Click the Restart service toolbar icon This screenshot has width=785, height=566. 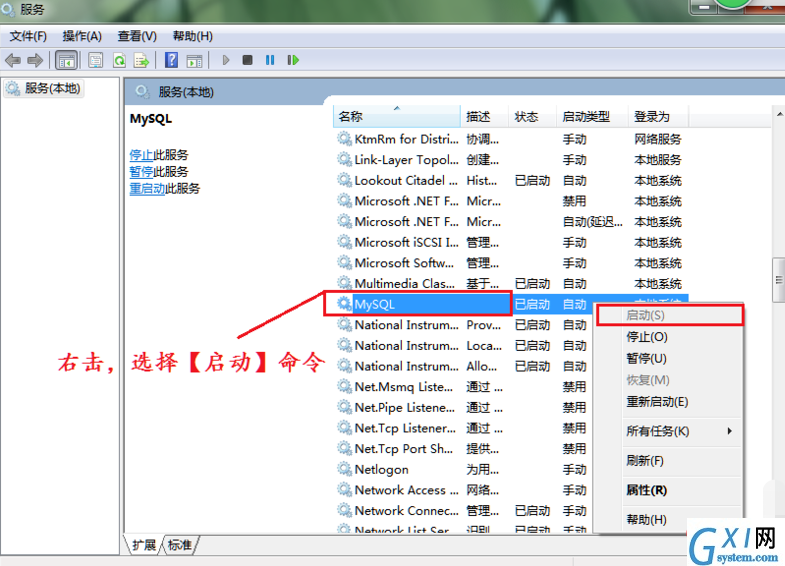pos(293,60)
